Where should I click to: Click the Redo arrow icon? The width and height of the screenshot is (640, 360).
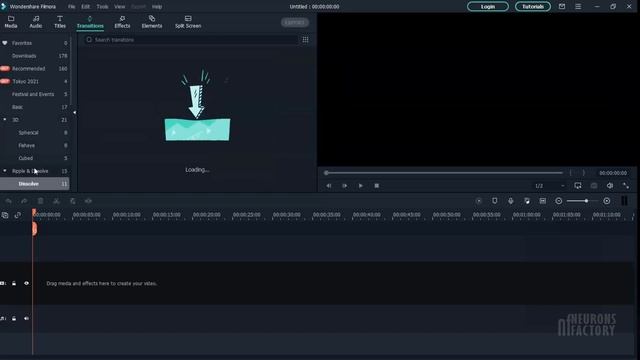tap(24, 201)
